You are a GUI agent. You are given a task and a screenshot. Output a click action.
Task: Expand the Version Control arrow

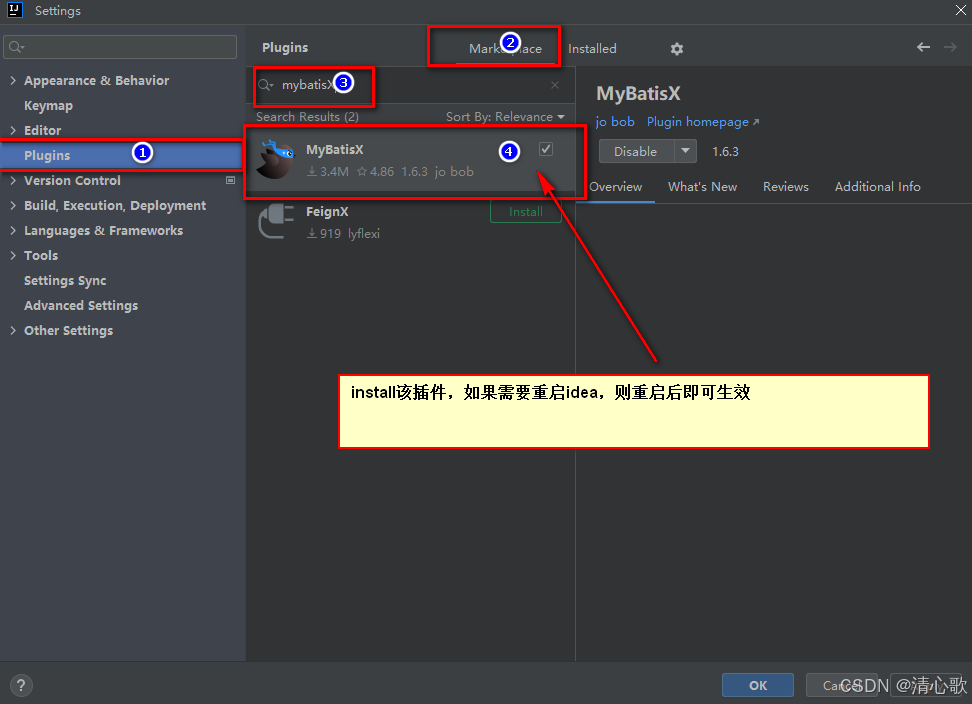pyautogui.click(x=13, y=180)
